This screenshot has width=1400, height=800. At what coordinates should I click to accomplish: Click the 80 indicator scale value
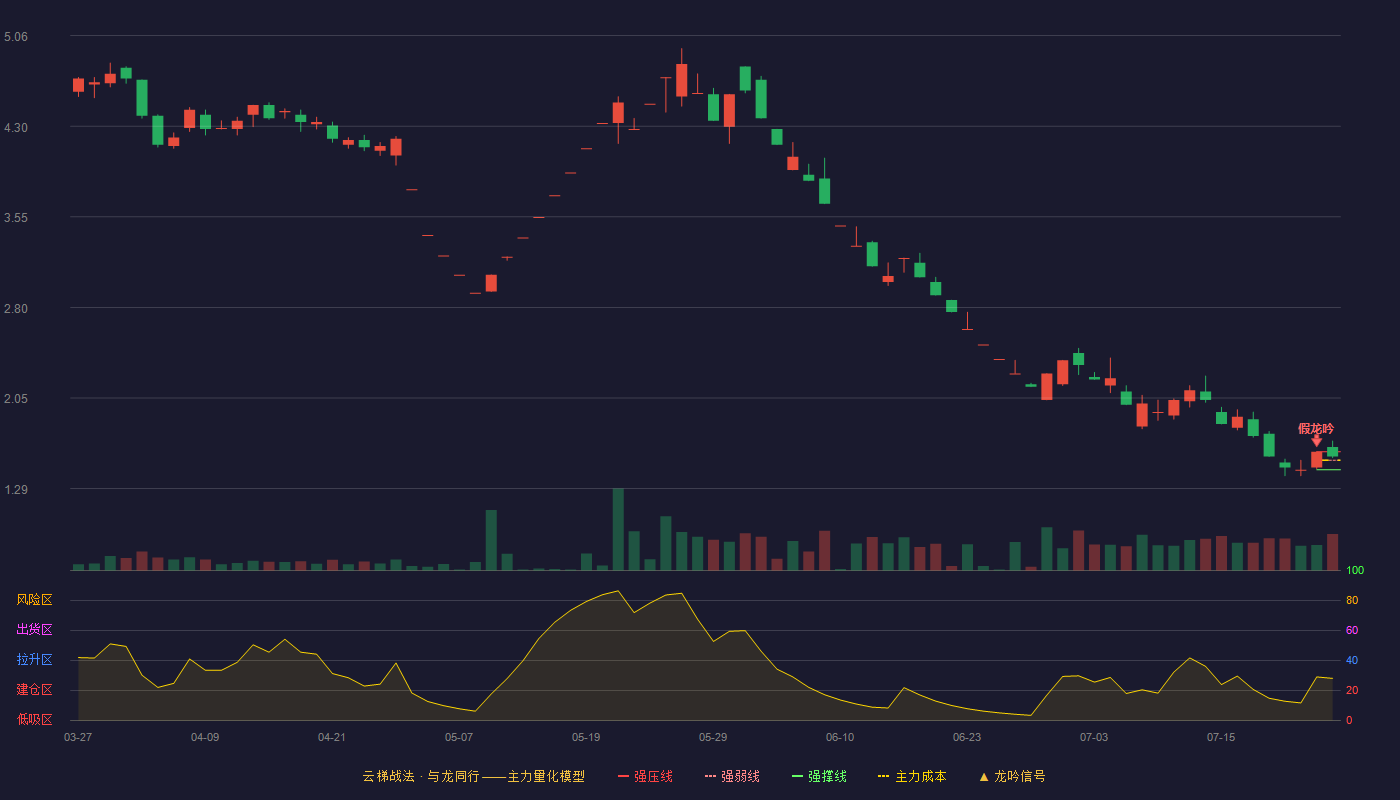click(x=1352, y=601)
